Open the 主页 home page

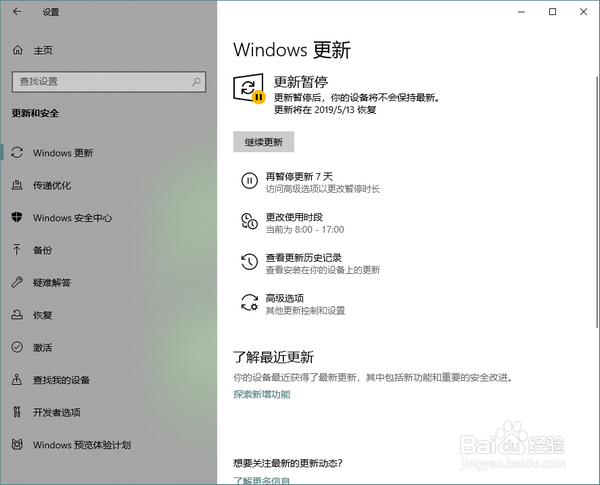(x=43, y=50)
